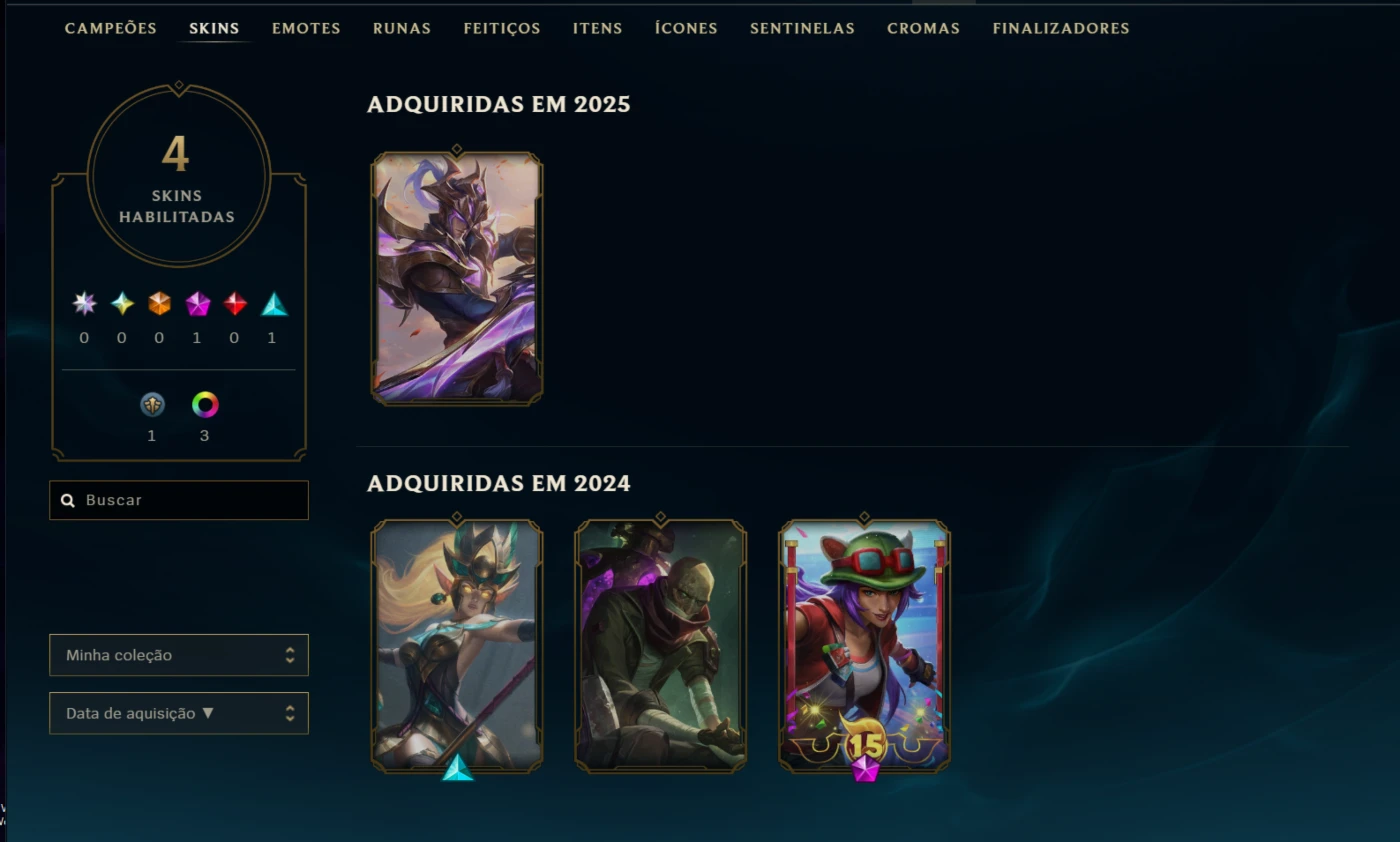Select the Teemo skin with 15 badge
1400x842 pixels.
tap(865, 646)
